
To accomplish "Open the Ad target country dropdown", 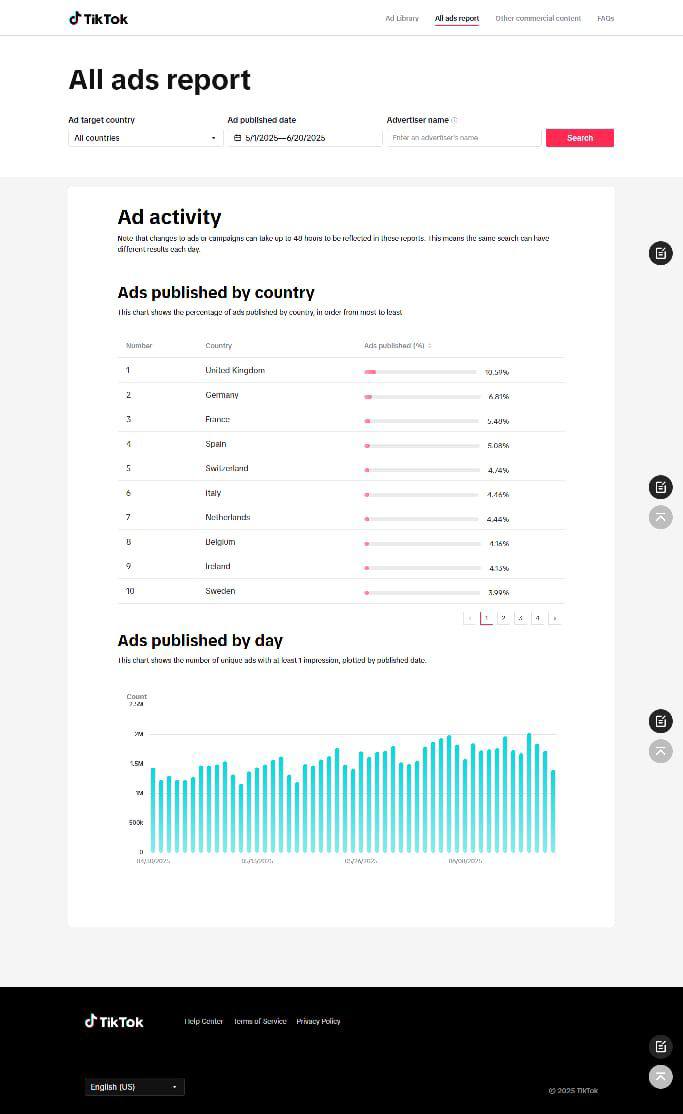I will tap(144, 137).
